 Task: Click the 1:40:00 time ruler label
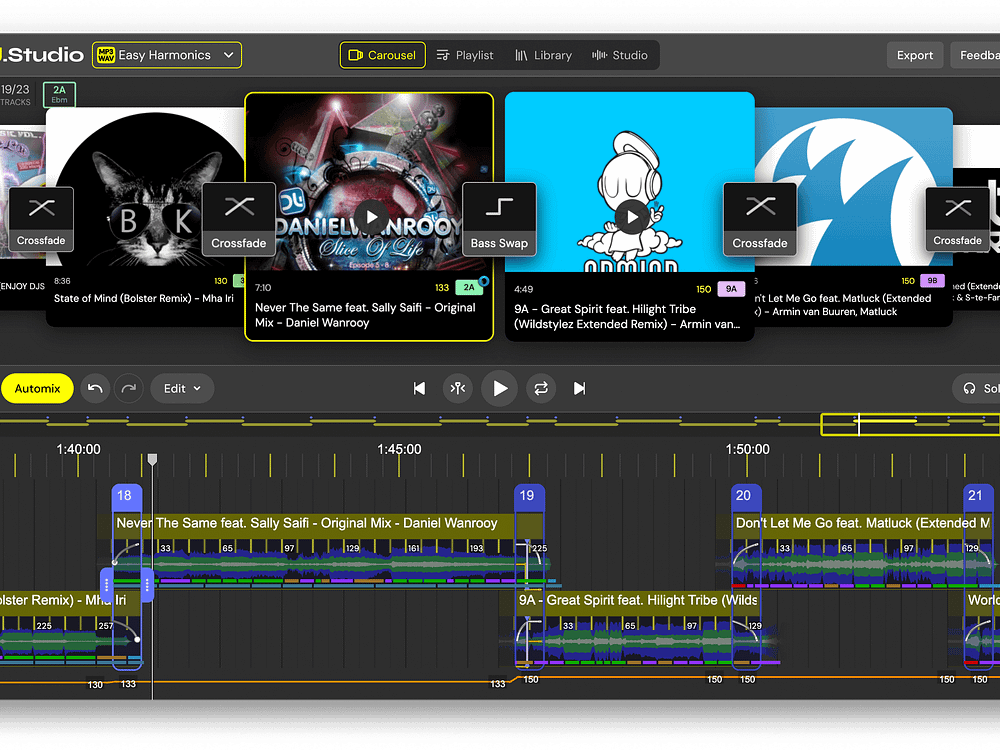pos(78,450)
